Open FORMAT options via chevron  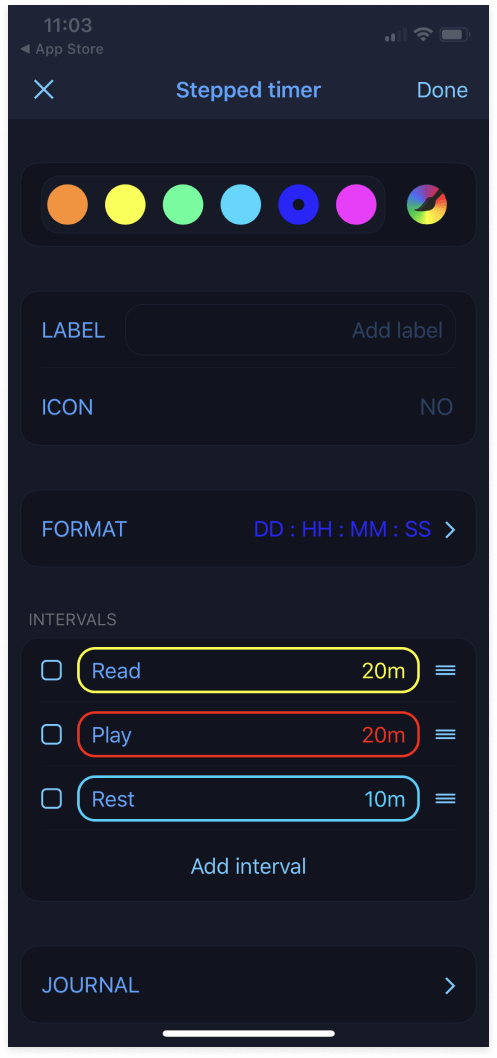tap(450, 530)
